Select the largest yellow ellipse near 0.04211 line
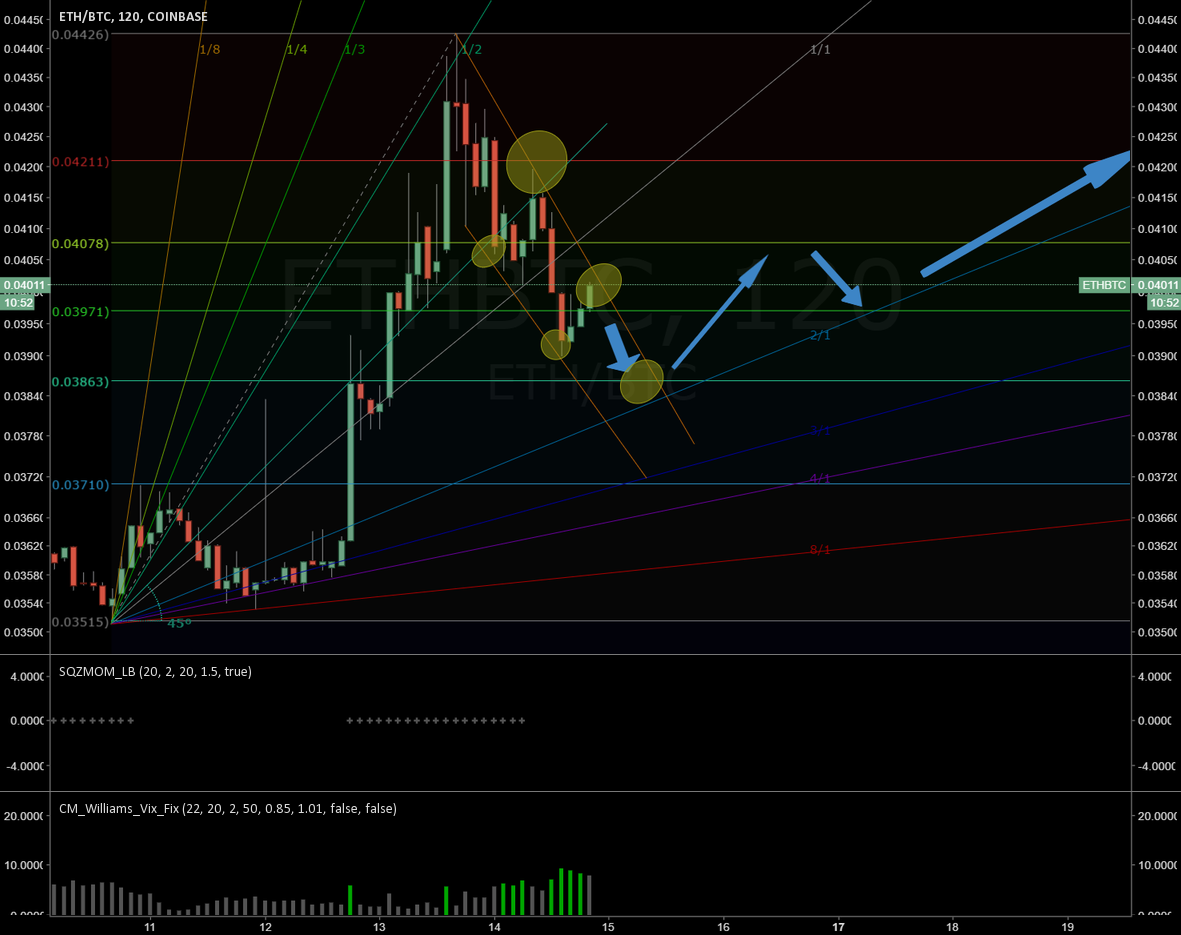1181x935 pixels. click(537, 161)
